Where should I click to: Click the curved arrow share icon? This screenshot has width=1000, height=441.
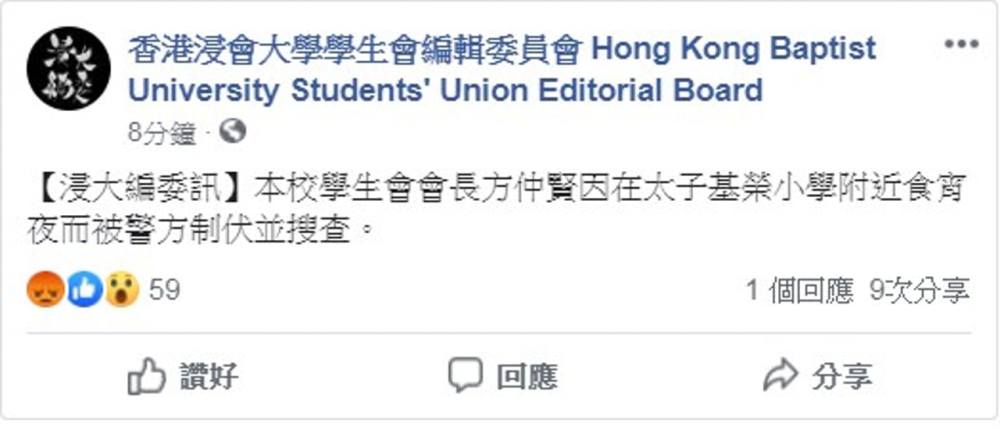pyautogui.click(x=780, y=375)
